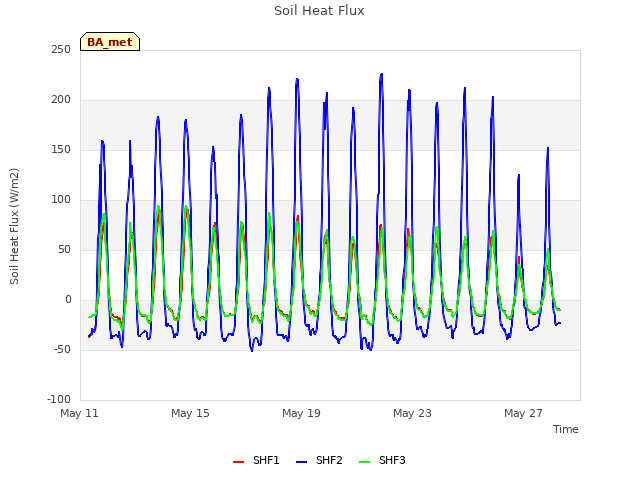Click the blue SHF2 legend marker
640x480 pixels.
[301, 462]
